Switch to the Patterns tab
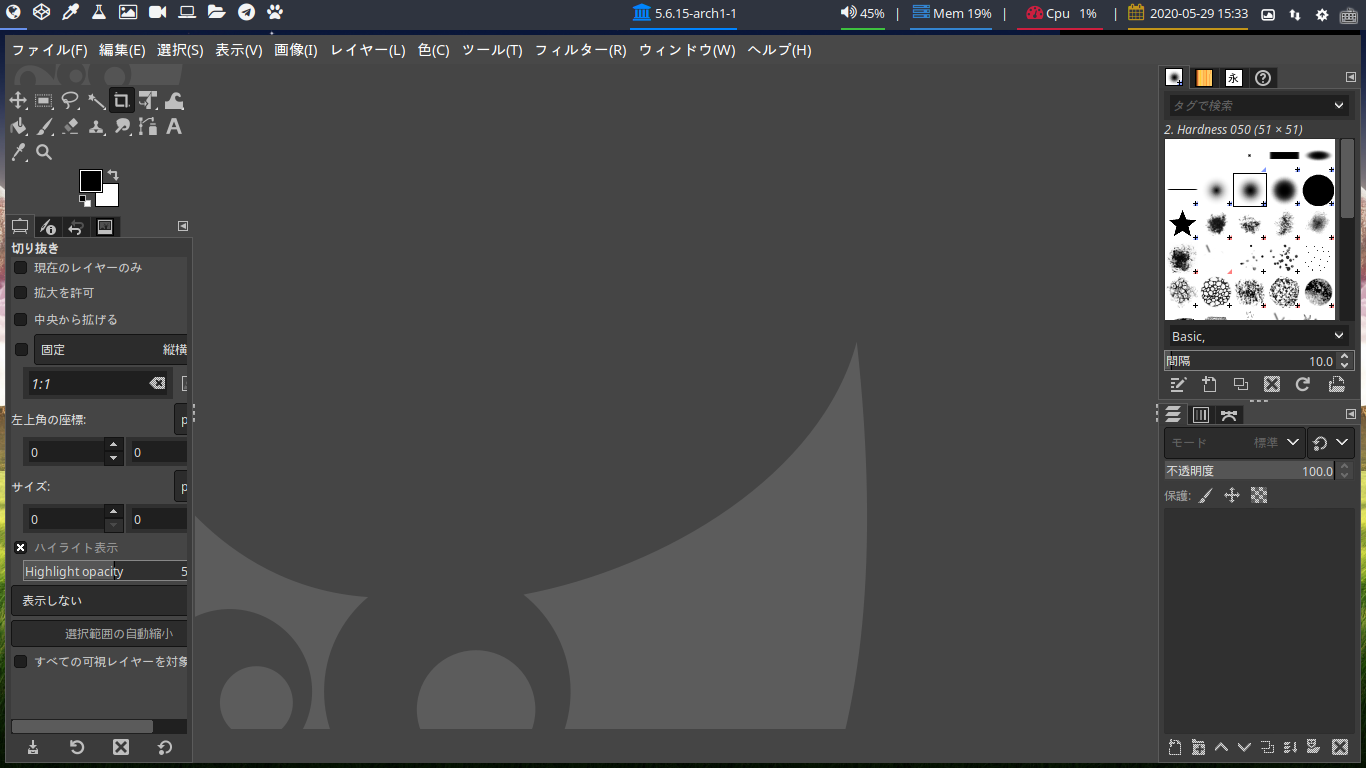 click(x=1203, y=78)
